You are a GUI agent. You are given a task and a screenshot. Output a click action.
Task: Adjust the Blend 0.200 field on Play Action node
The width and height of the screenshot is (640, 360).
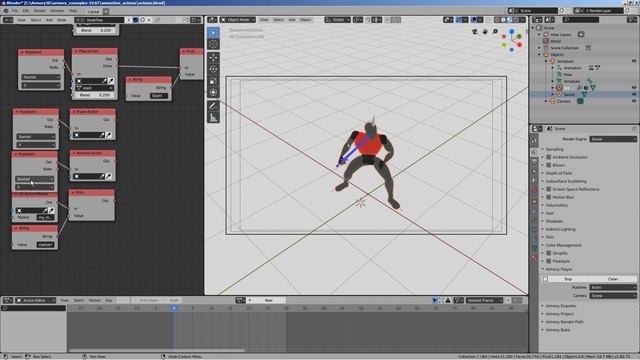95,95
